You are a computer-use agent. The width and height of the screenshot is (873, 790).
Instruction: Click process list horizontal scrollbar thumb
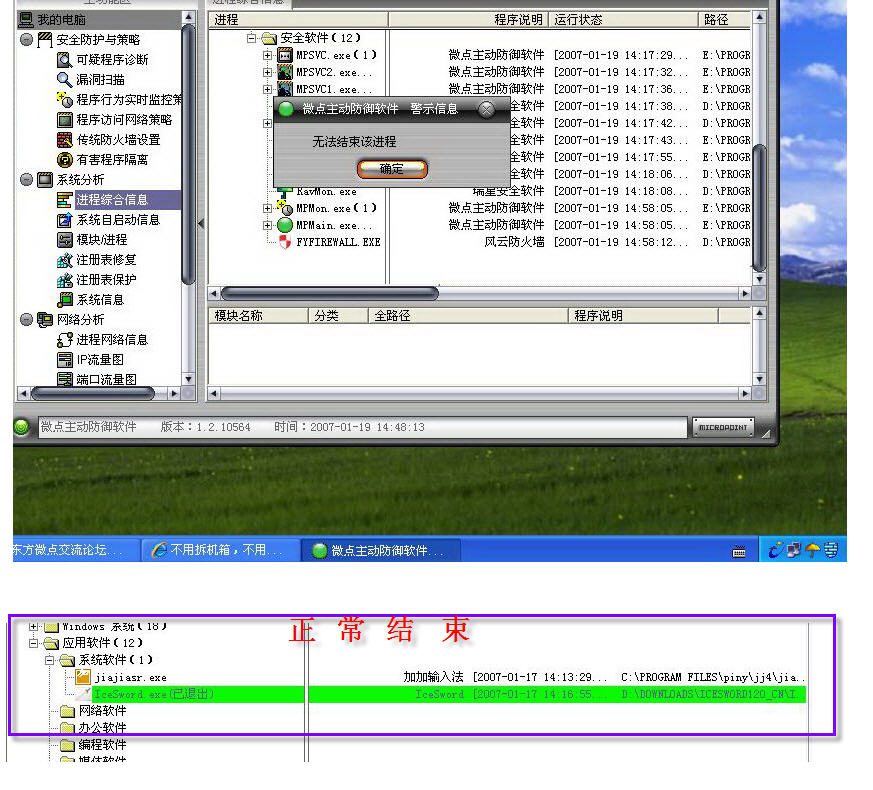tap(330, 293)
